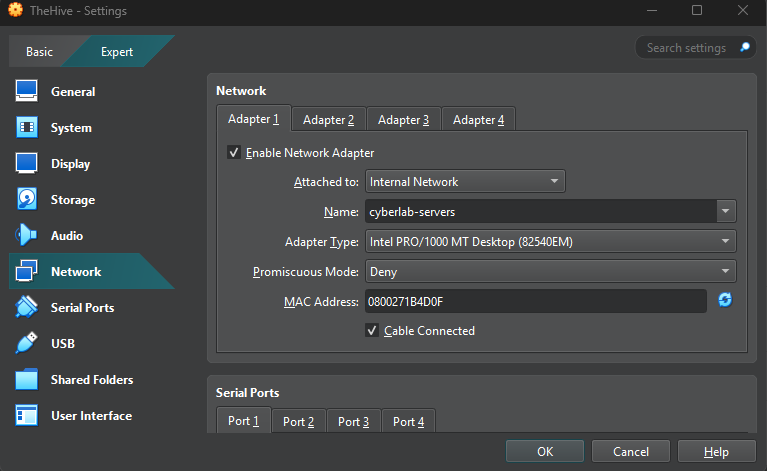Click the Serial Ports sidebar icon

(27, 308)
